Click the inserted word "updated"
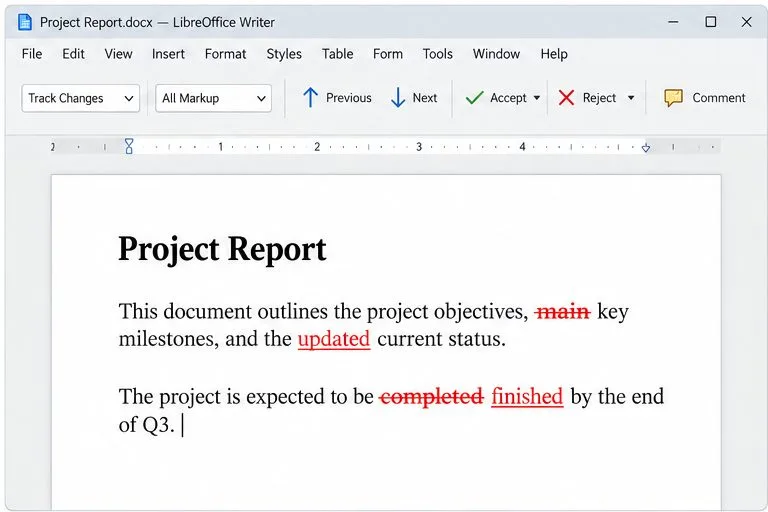Image resolution: width=768 pixels, height=512 pixels. (334, 339)
